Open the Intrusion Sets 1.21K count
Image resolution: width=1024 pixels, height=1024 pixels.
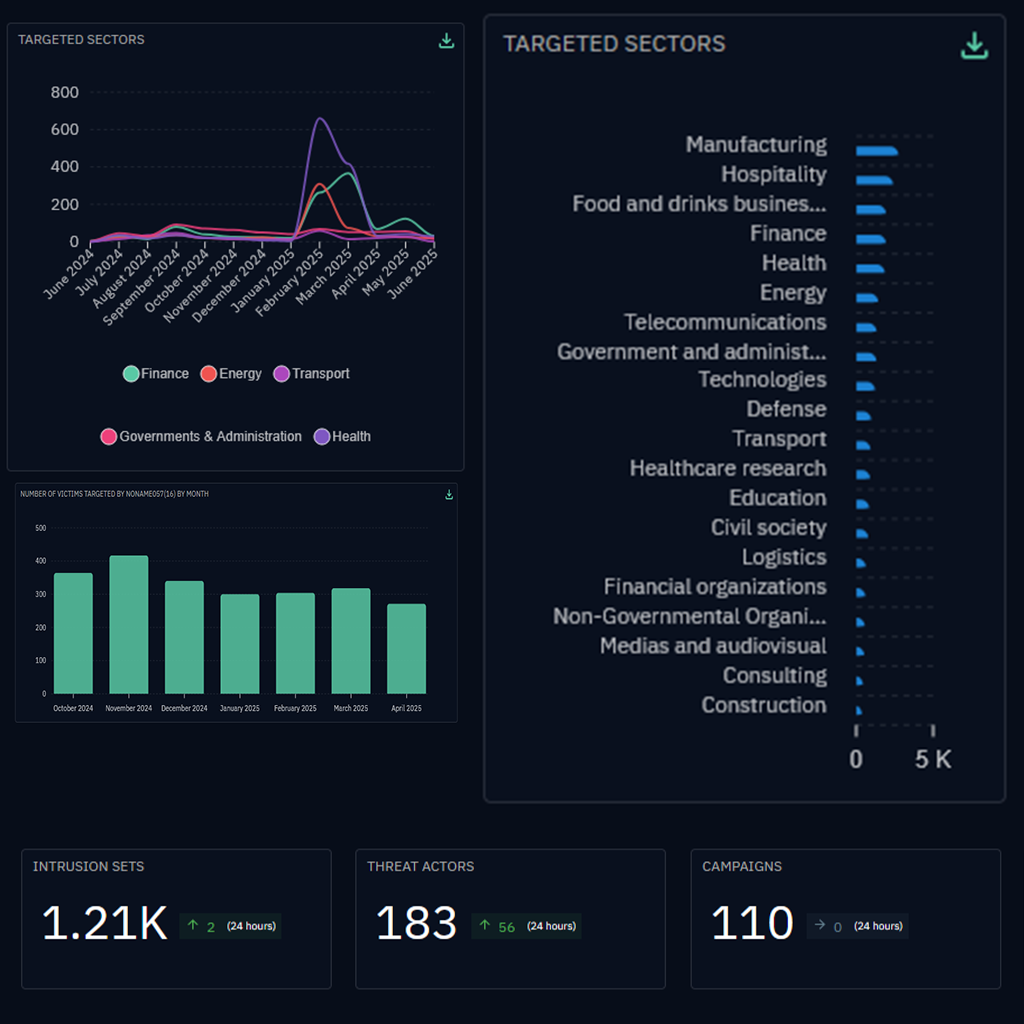pos(104,924)
